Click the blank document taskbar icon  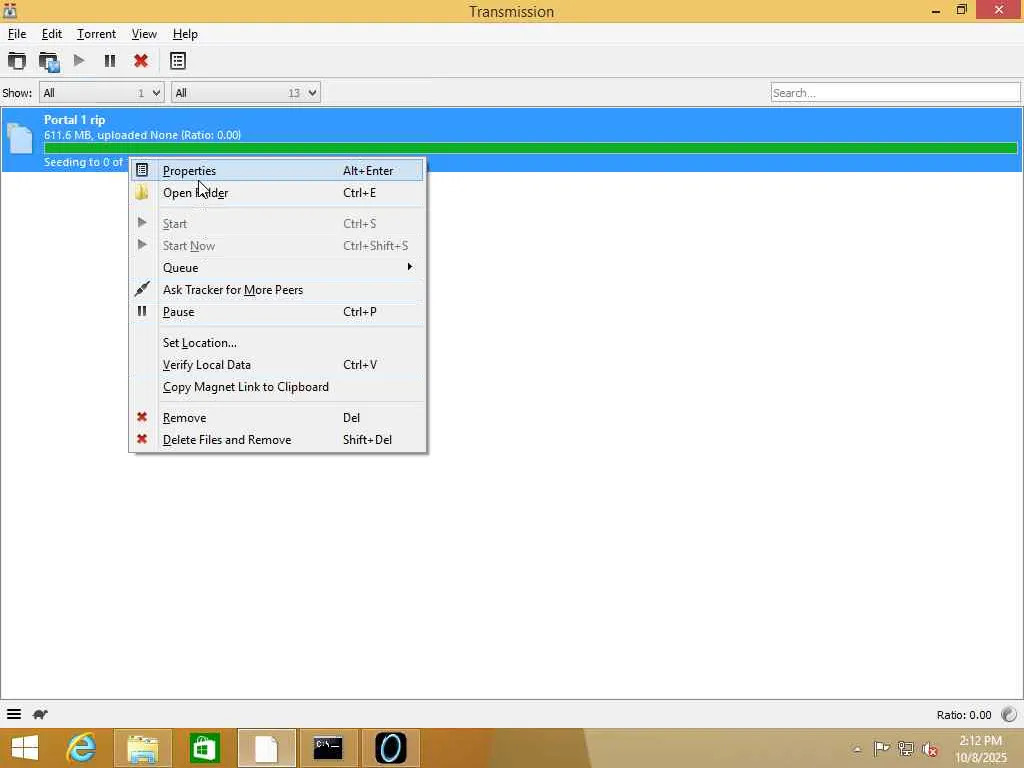(x=266, y=748)
